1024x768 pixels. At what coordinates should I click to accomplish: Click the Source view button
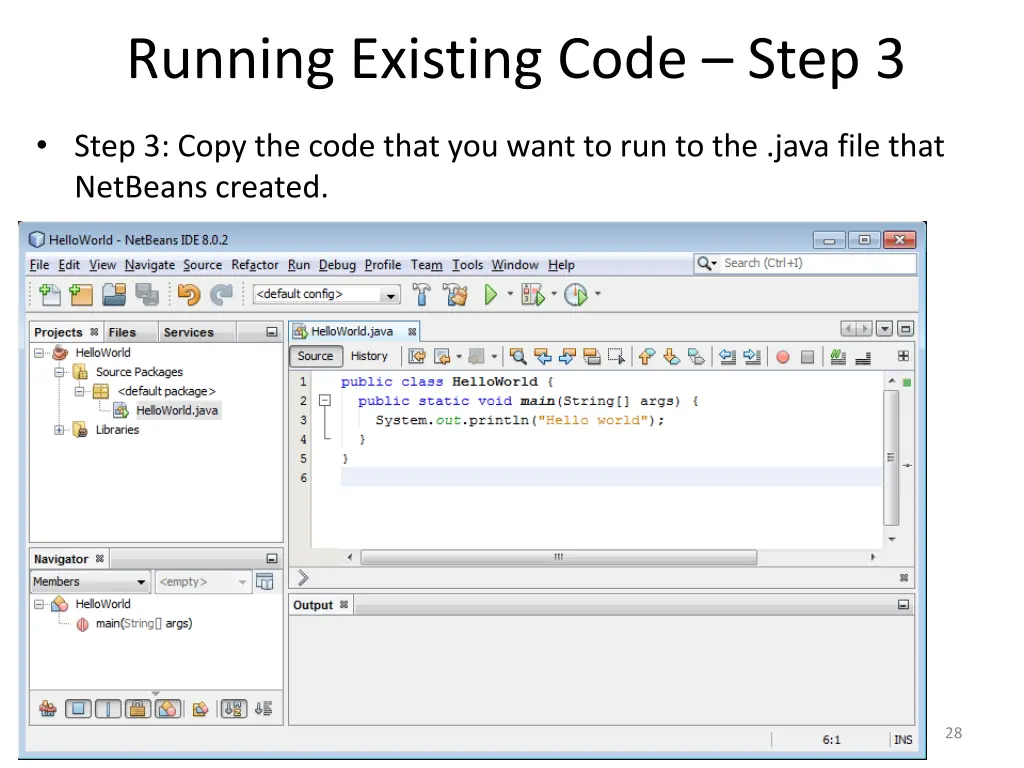pos(315,356)
